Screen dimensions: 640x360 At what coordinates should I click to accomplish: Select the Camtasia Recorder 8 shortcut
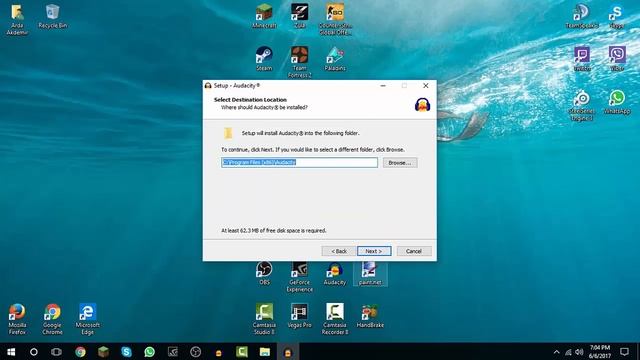click(335, 319)
